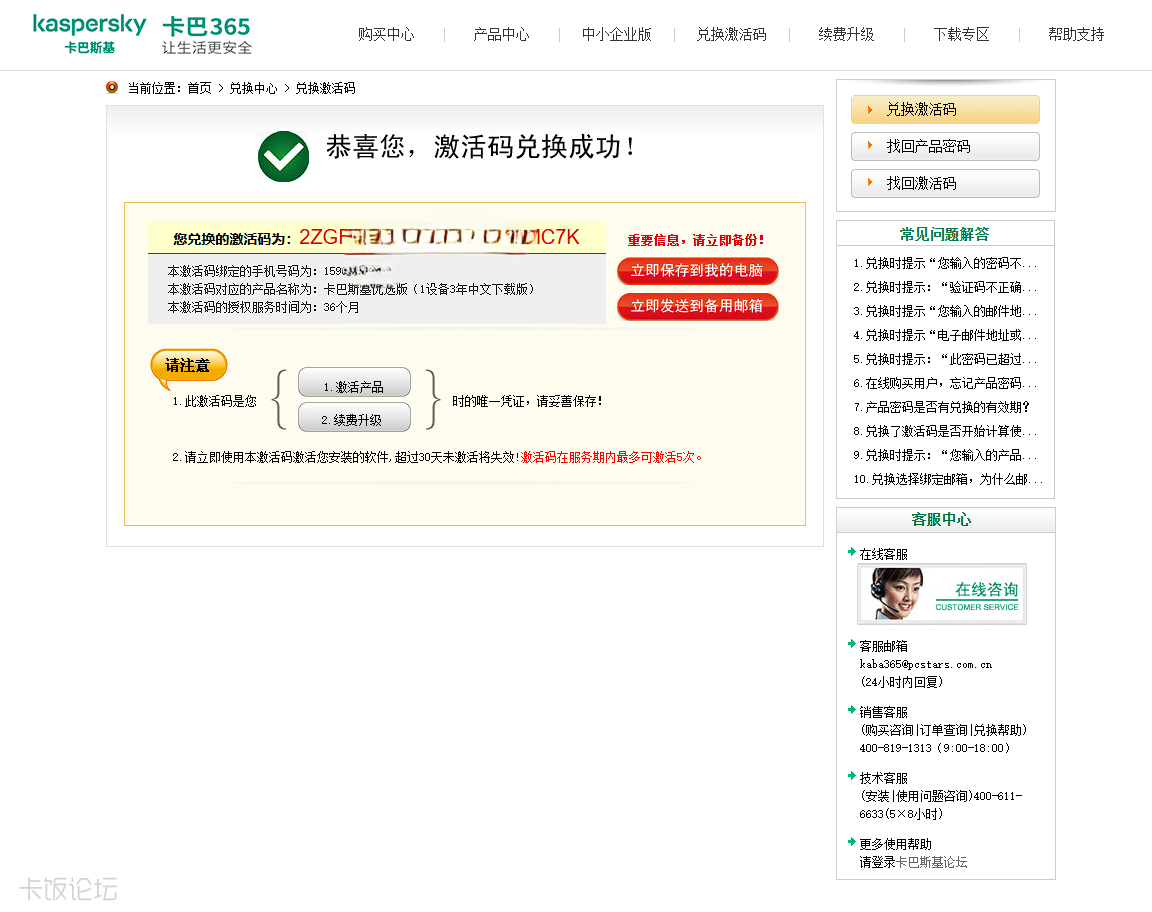This screenshot has width=1152, height=912.
Task: Click the green success checkmark icon
Action: (x=283, y=156)
